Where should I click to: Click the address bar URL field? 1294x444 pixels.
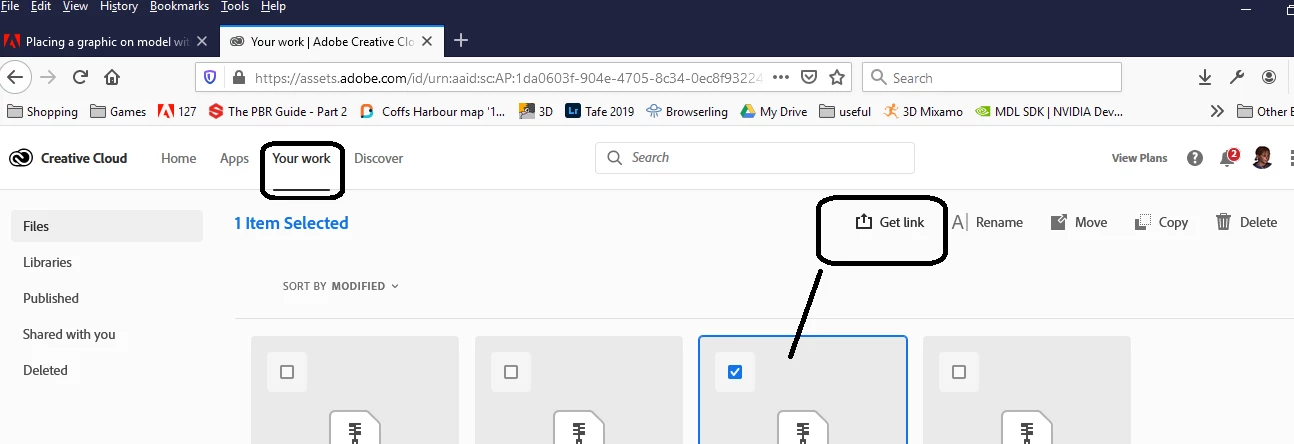tap(510, 77)
